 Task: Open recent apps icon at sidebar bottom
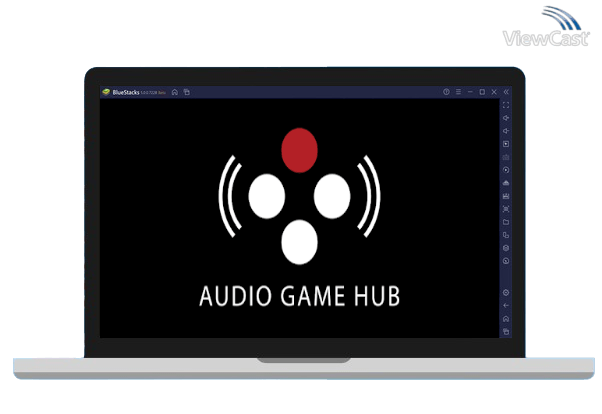[x=506, y=331]
